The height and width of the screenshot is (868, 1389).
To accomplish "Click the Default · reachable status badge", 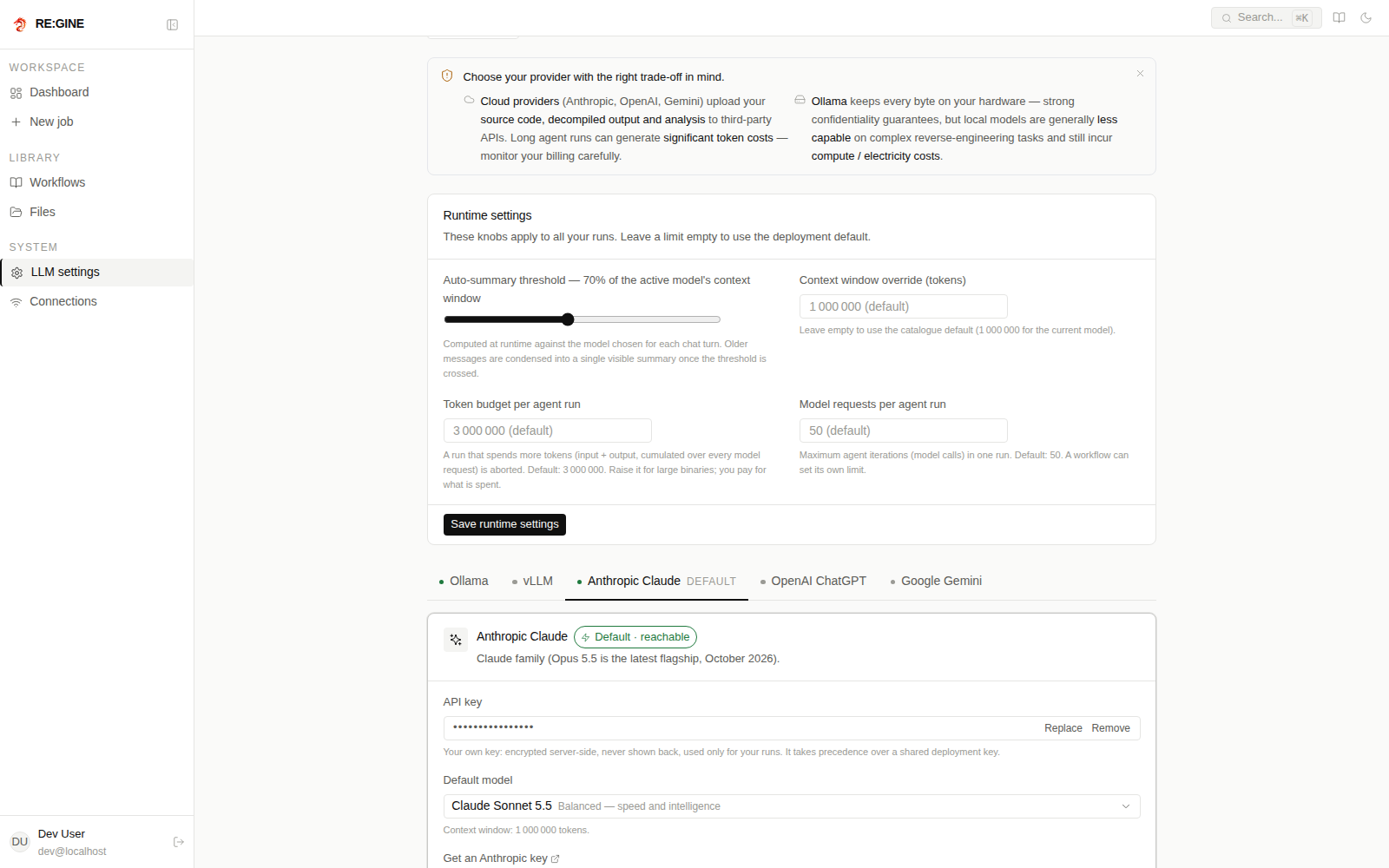I will 635,637.
